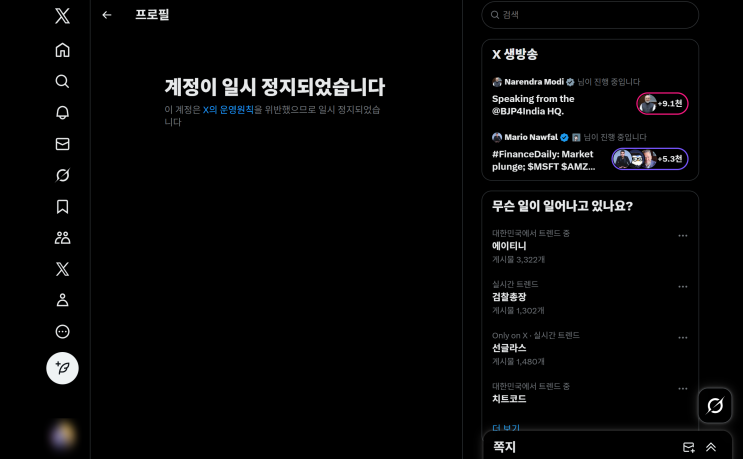The width and height of the screenshot is (743, 459).
Task: Open more options for 치트코드 trend
Action: (682, 388)
